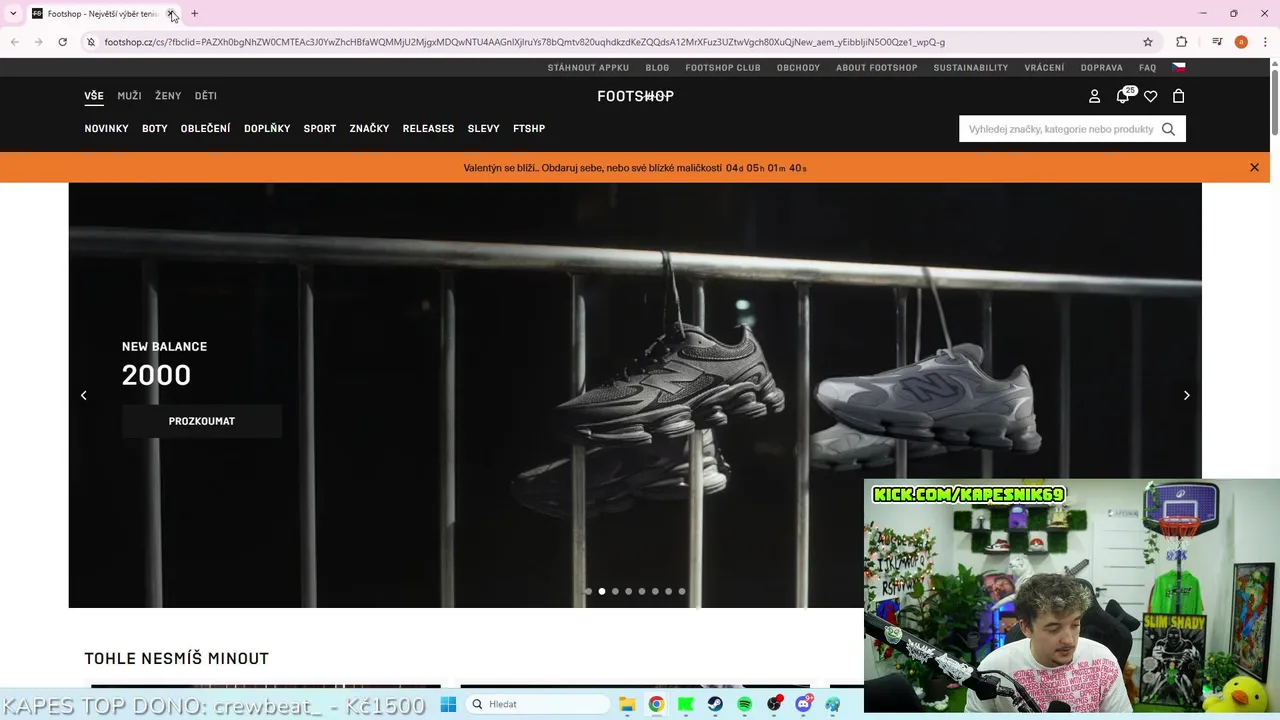Image resolution: width=1280 pixels, height=720 pixels.
Task: Open the DOPLŇKY menu
Action: coord(267,128)
